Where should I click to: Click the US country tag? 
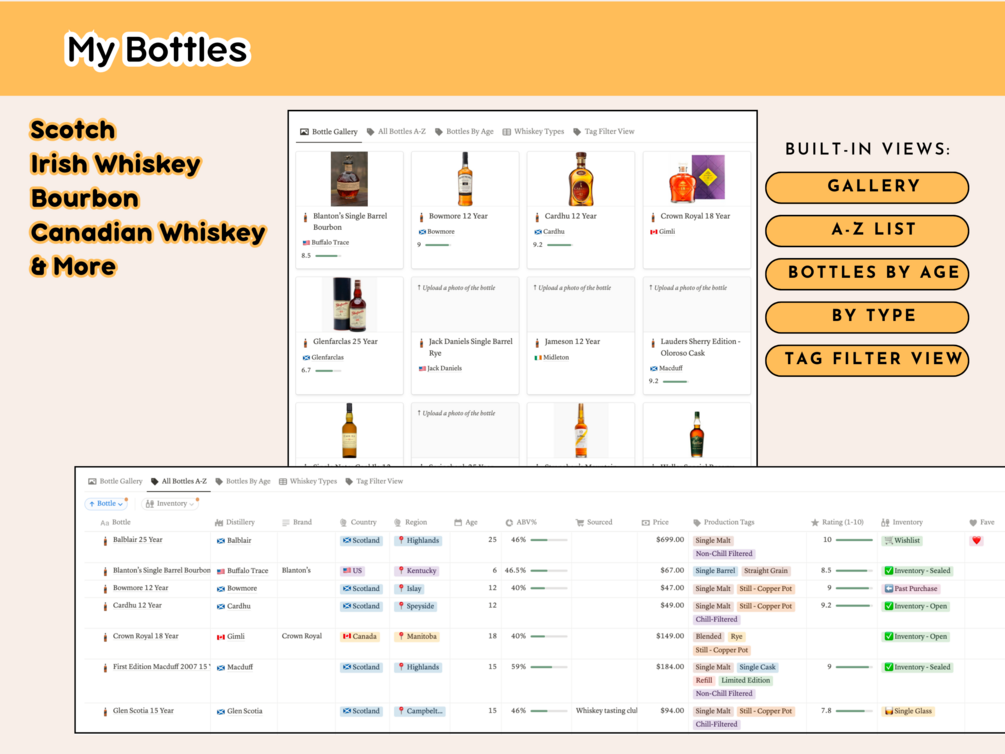click(x=353, y=571)
